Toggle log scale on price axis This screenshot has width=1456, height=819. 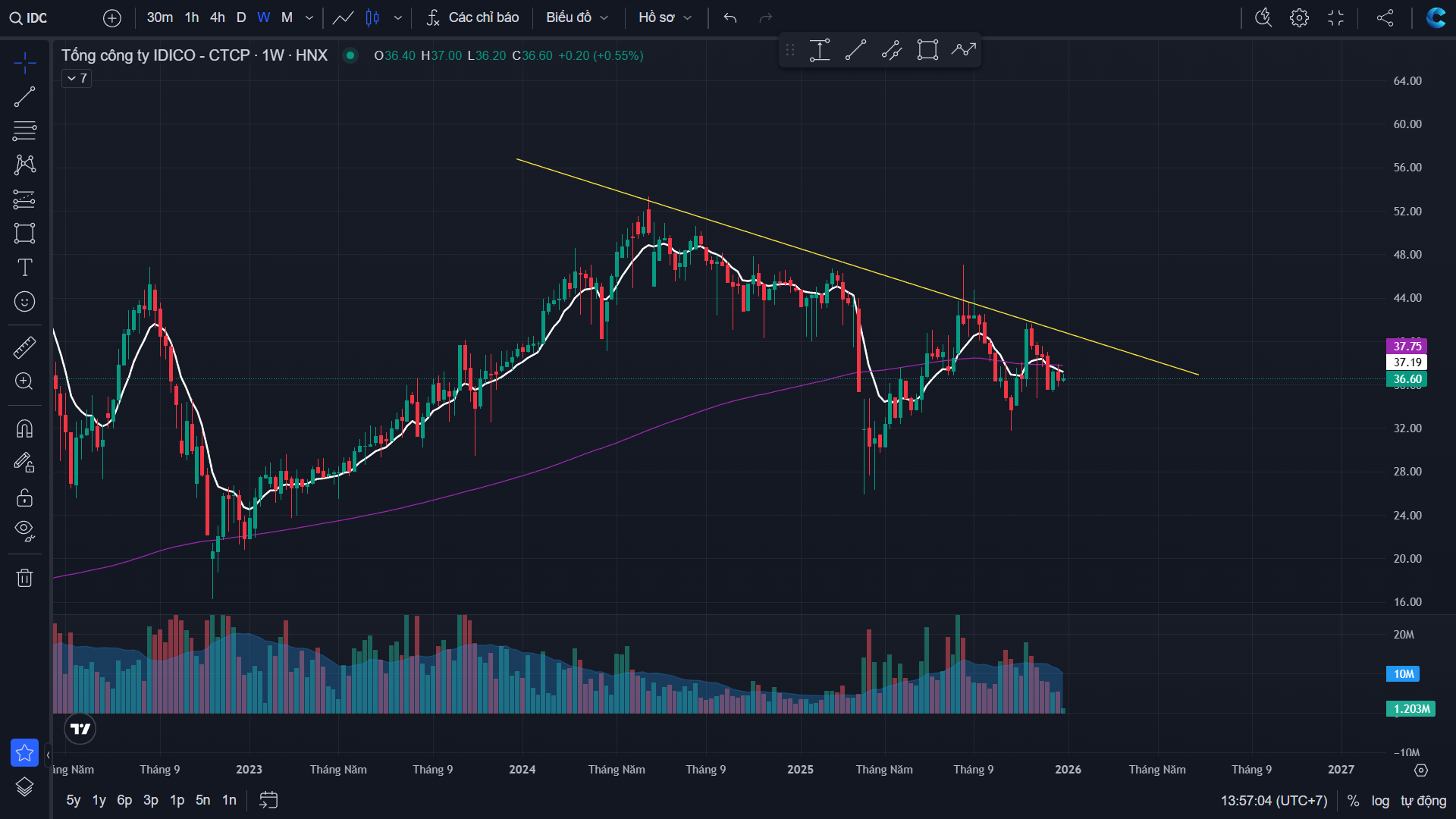(1380, 801)
